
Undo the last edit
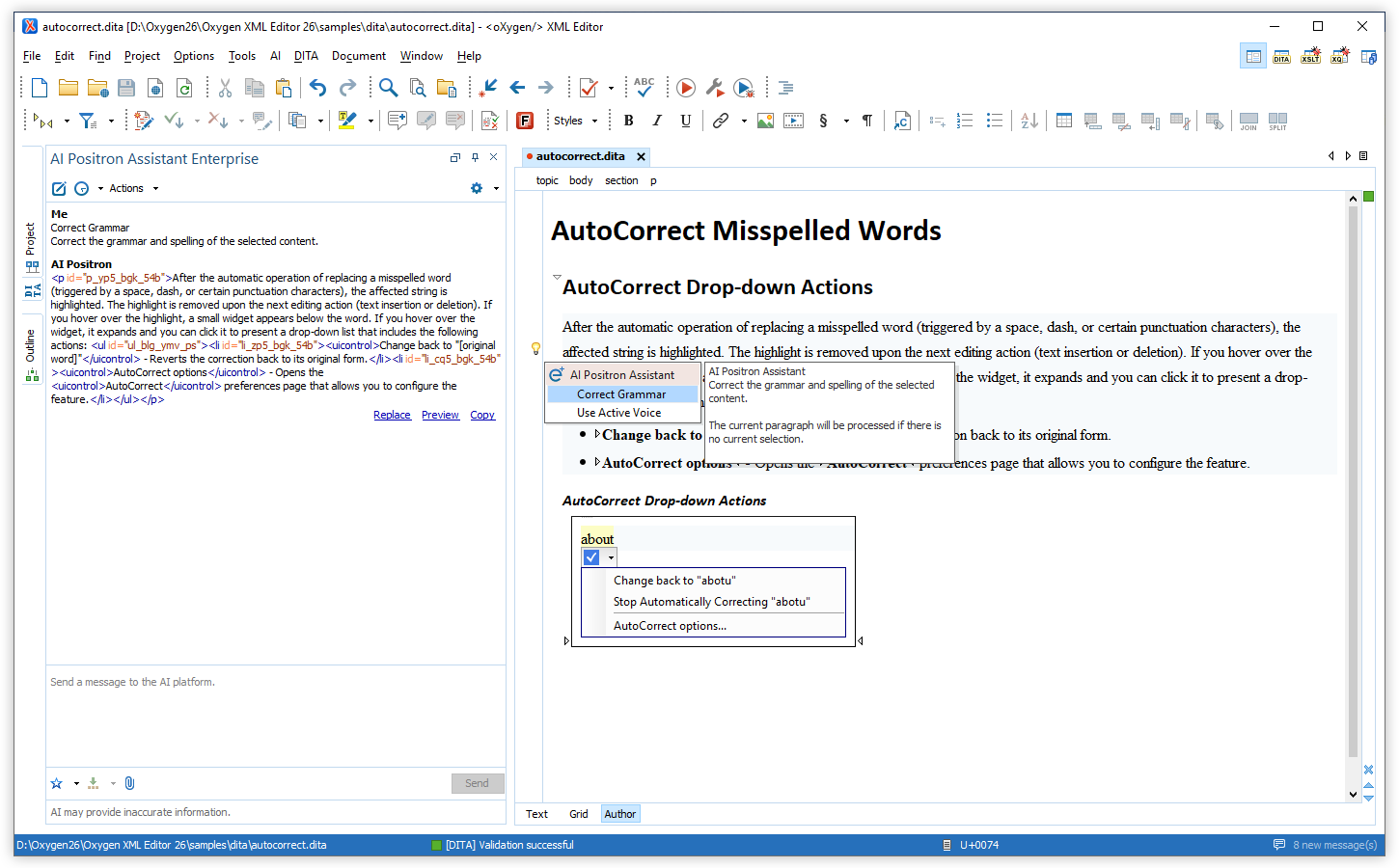[x=318, y=88]
